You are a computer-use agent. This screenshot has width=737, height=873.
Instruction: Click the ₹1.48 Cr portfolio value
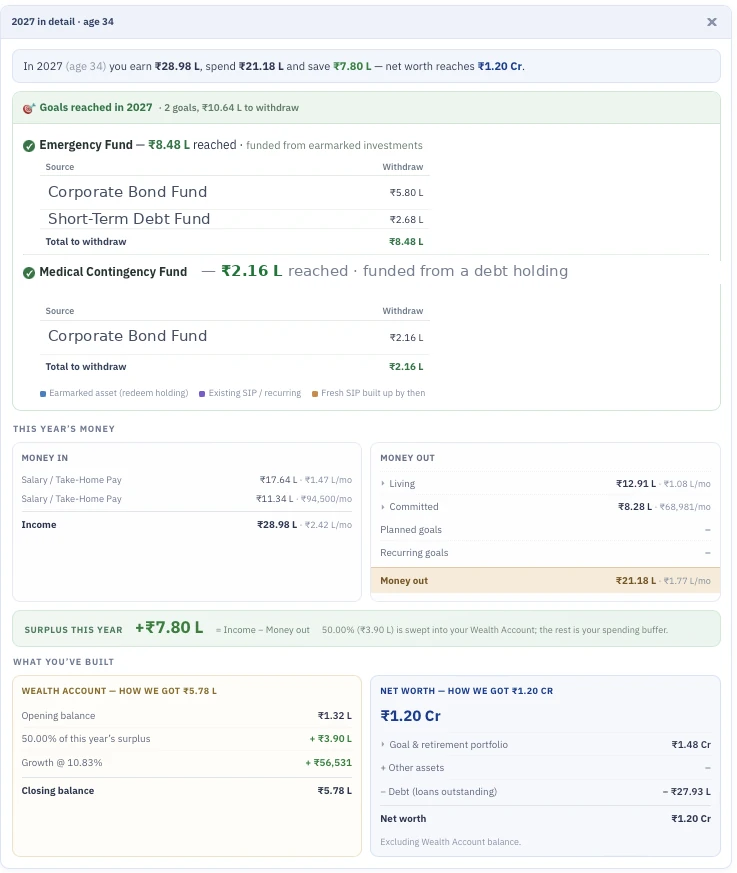point(691,744)
